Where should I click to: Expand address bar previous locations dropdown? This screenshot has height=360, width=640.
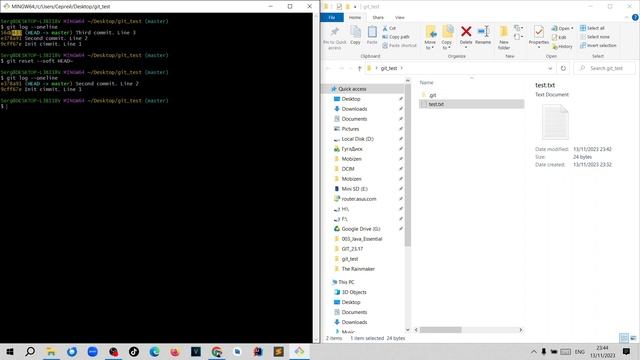[x=550, y=69]
